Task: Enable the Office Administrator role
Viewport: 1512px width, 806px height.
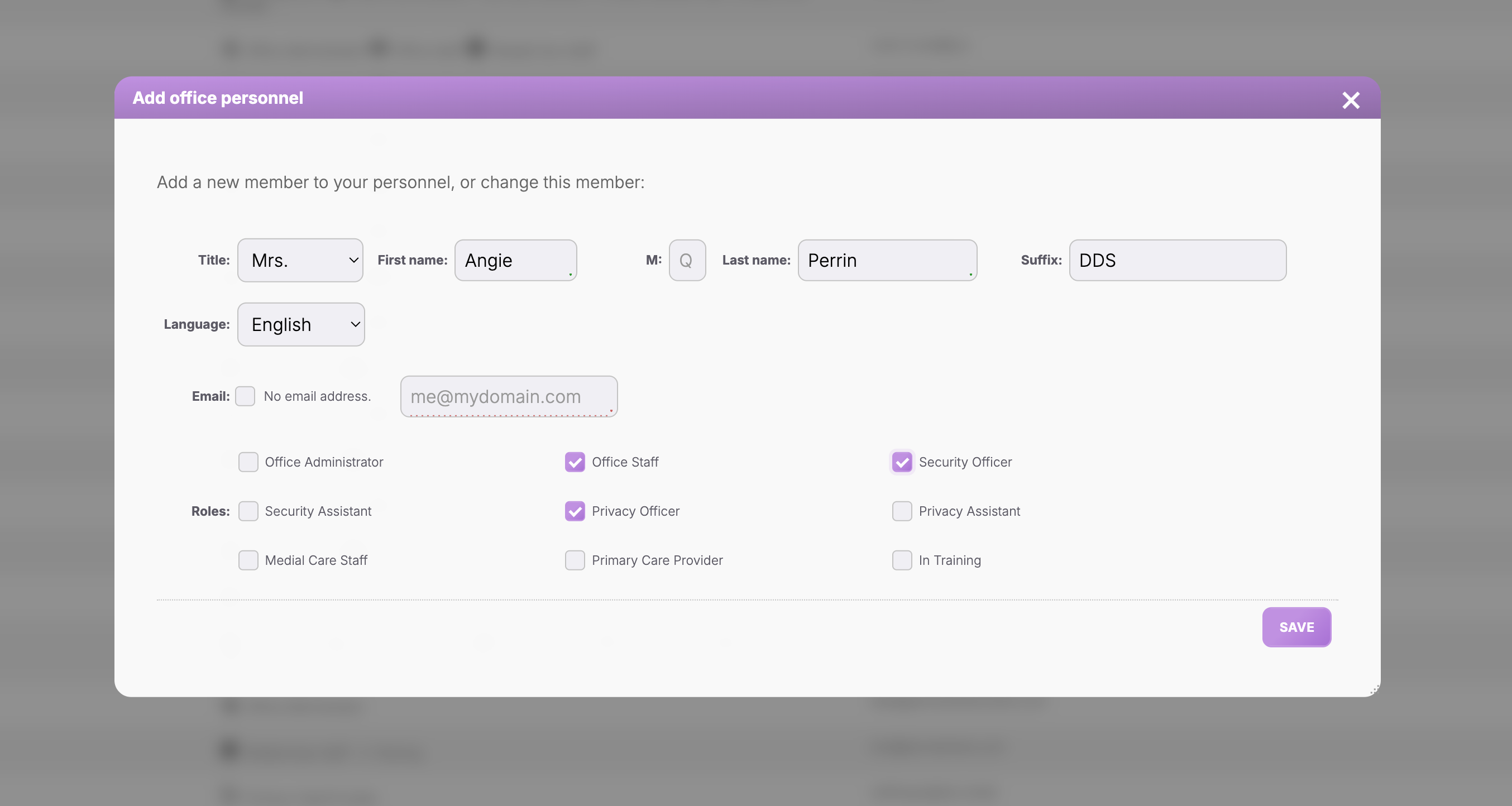Action: tap(248, 462)
